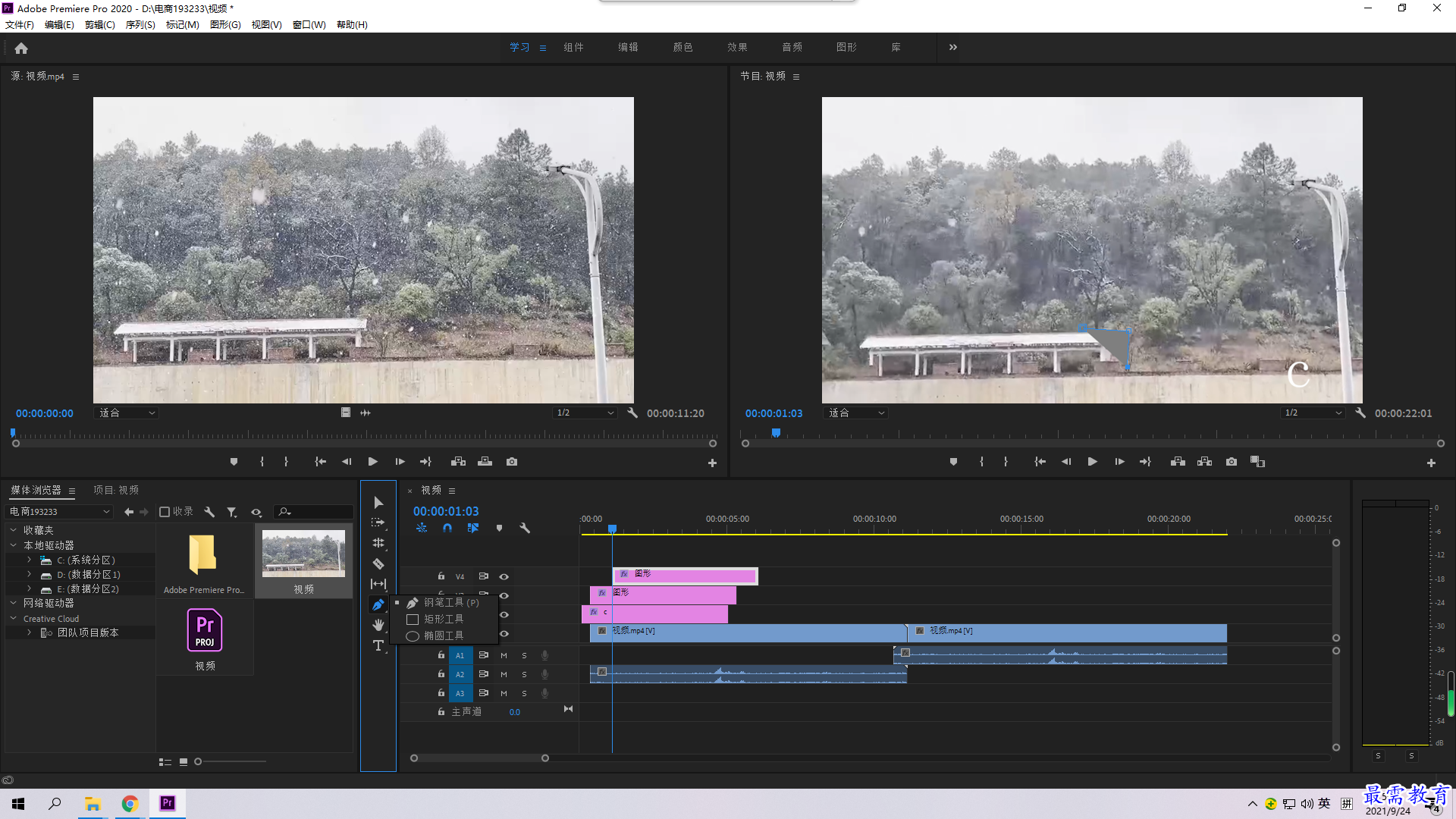
Task: Open Source monitor resolution dropdown 1/2
Action: click(585, 413)
